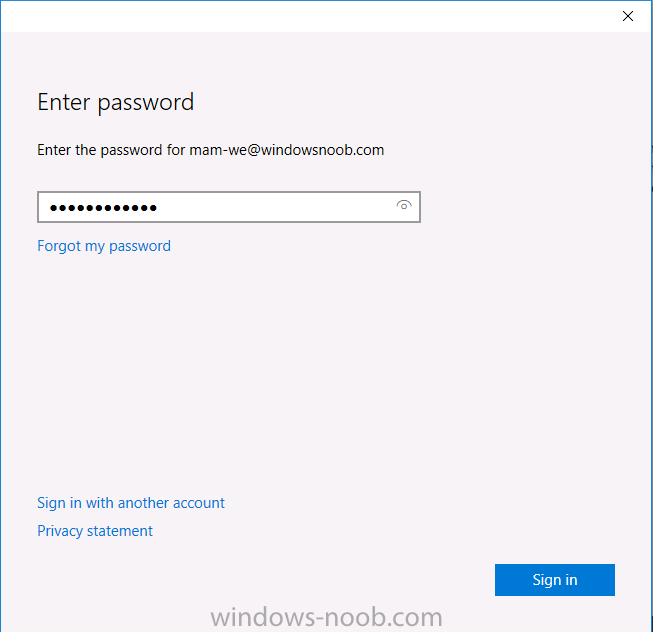Focus the password textbox

[x=229, y=207]
